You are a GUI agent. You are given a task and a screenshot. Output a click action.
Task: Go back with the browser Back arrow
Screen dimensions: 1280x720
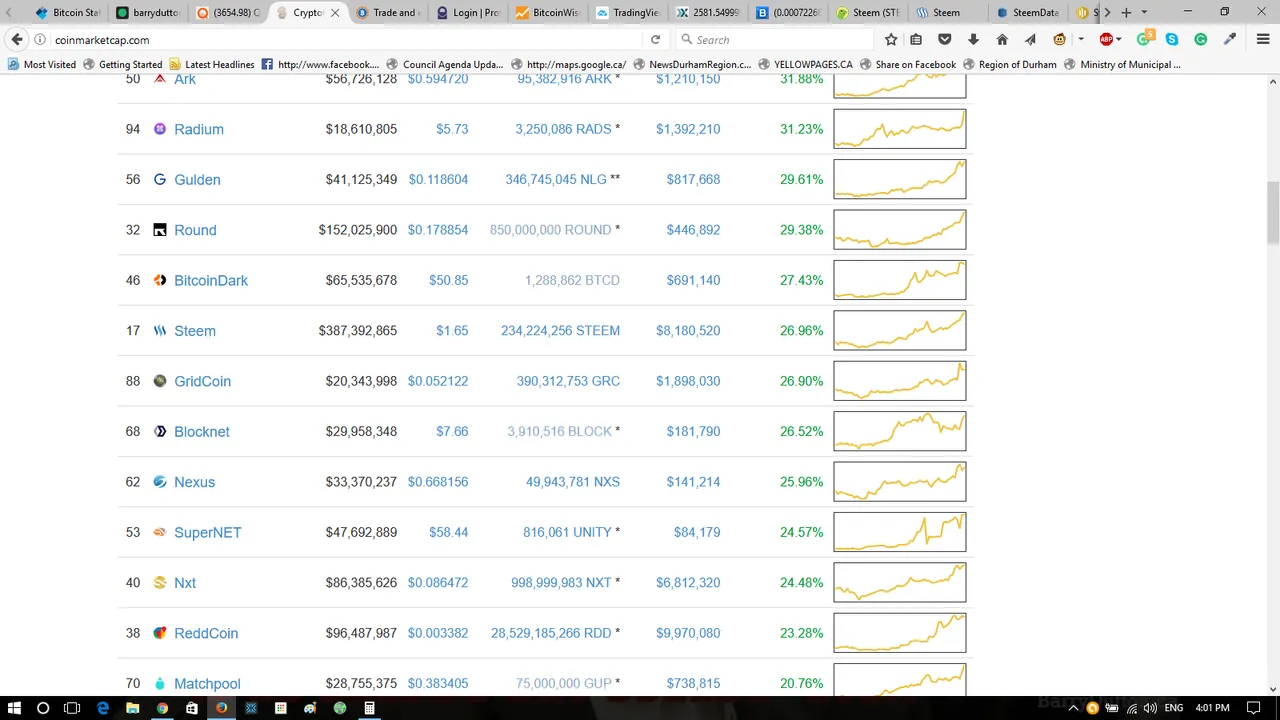[x=17, y=40]
